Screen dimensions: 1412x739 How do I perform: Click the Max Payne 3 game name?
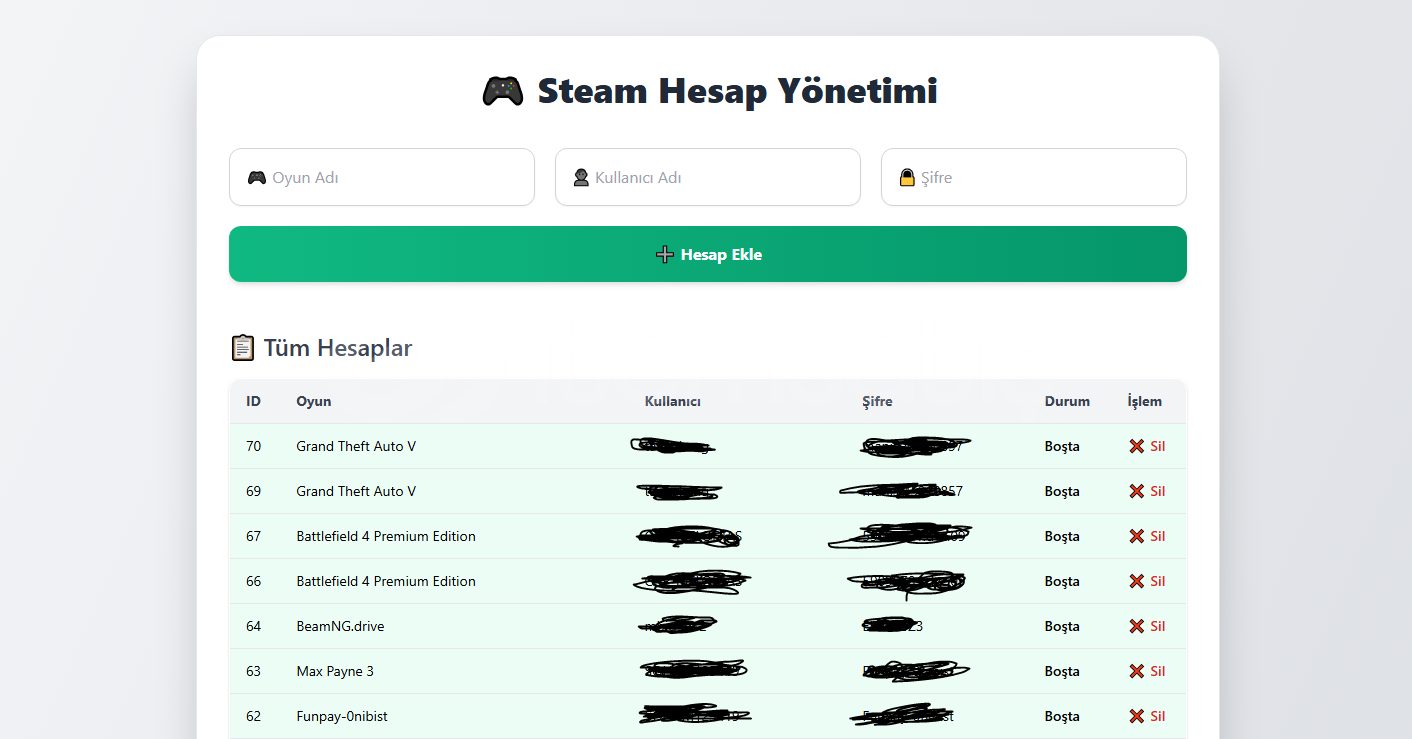pyautogui.click(x=335, y=671)
